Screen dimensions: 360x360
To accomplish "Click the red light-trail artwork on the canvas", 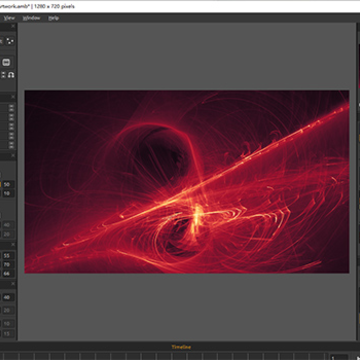I will point(187,182).
